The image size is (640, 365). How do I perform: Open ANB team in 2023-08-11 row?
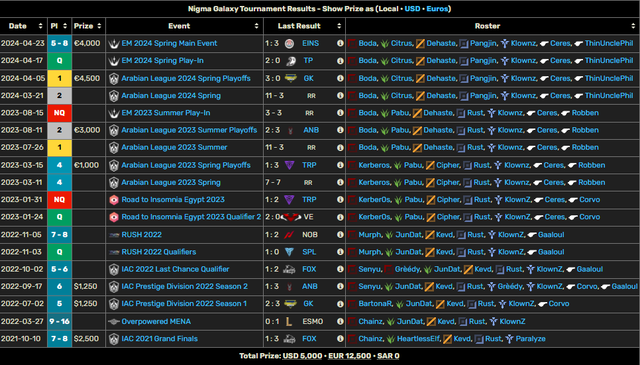point(311,130)
